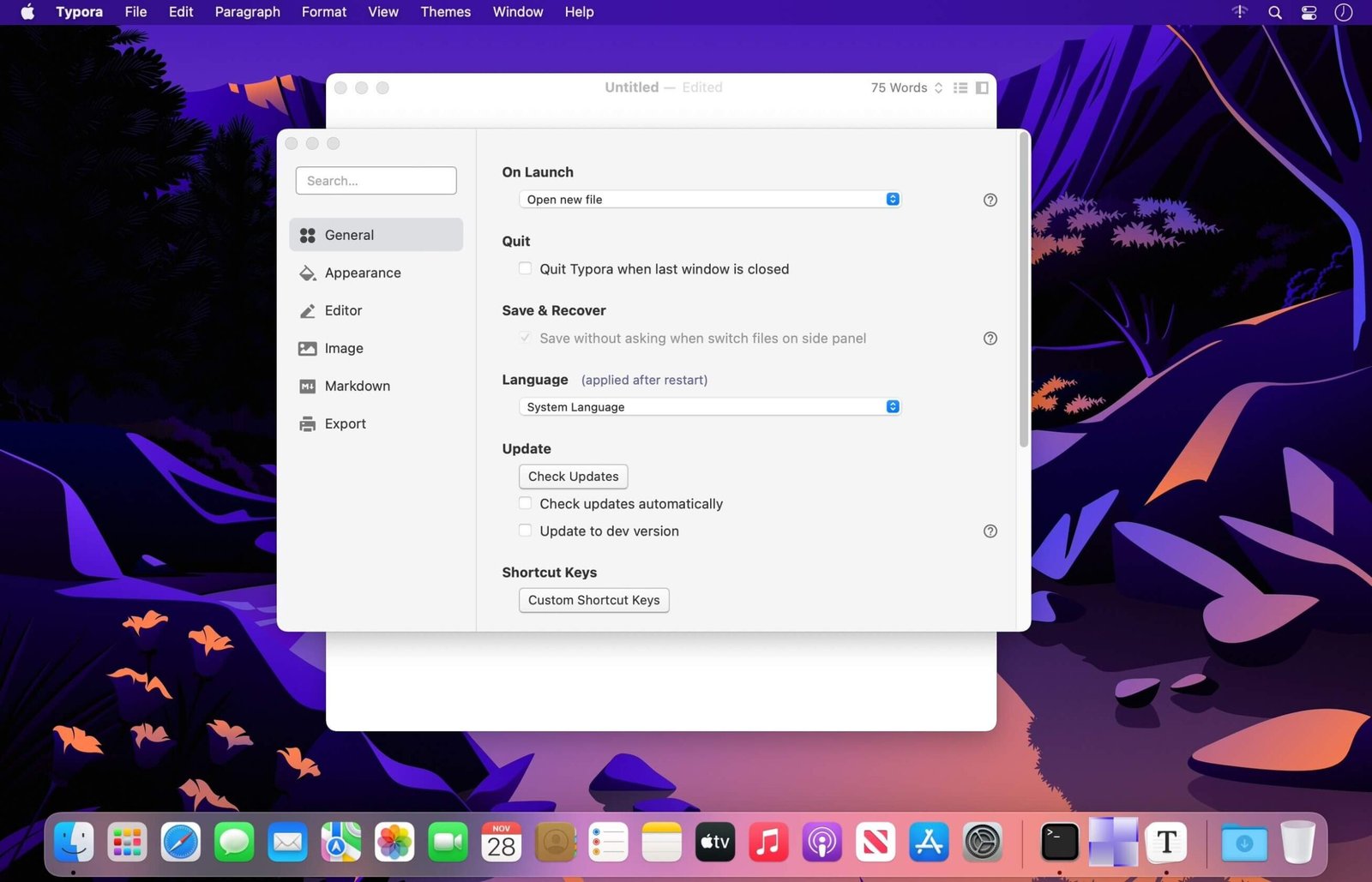Enable automatic update checking
Image resolution: width=1372 pixels, height=882 pixels.
pyautogui.click(x=525, y=503)
